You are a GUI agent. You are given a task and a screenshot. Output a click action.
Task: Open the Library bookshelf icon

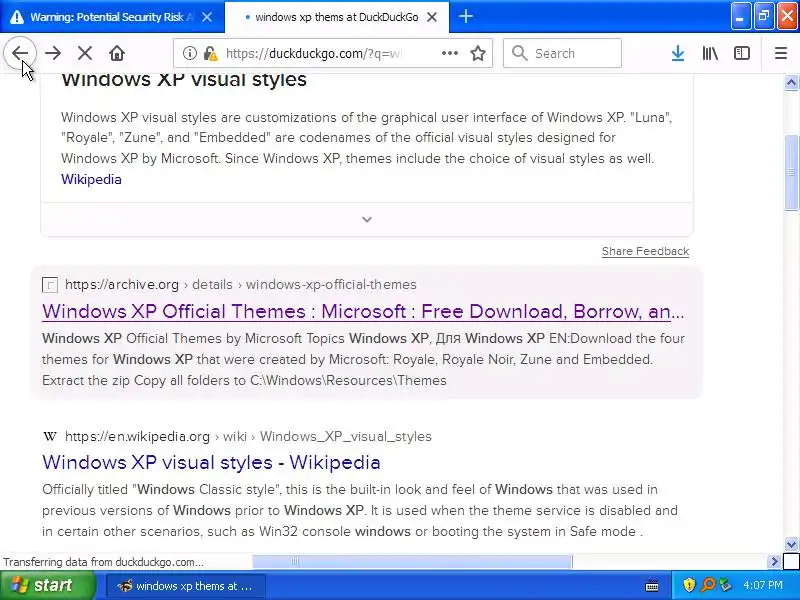pos(710,53)
